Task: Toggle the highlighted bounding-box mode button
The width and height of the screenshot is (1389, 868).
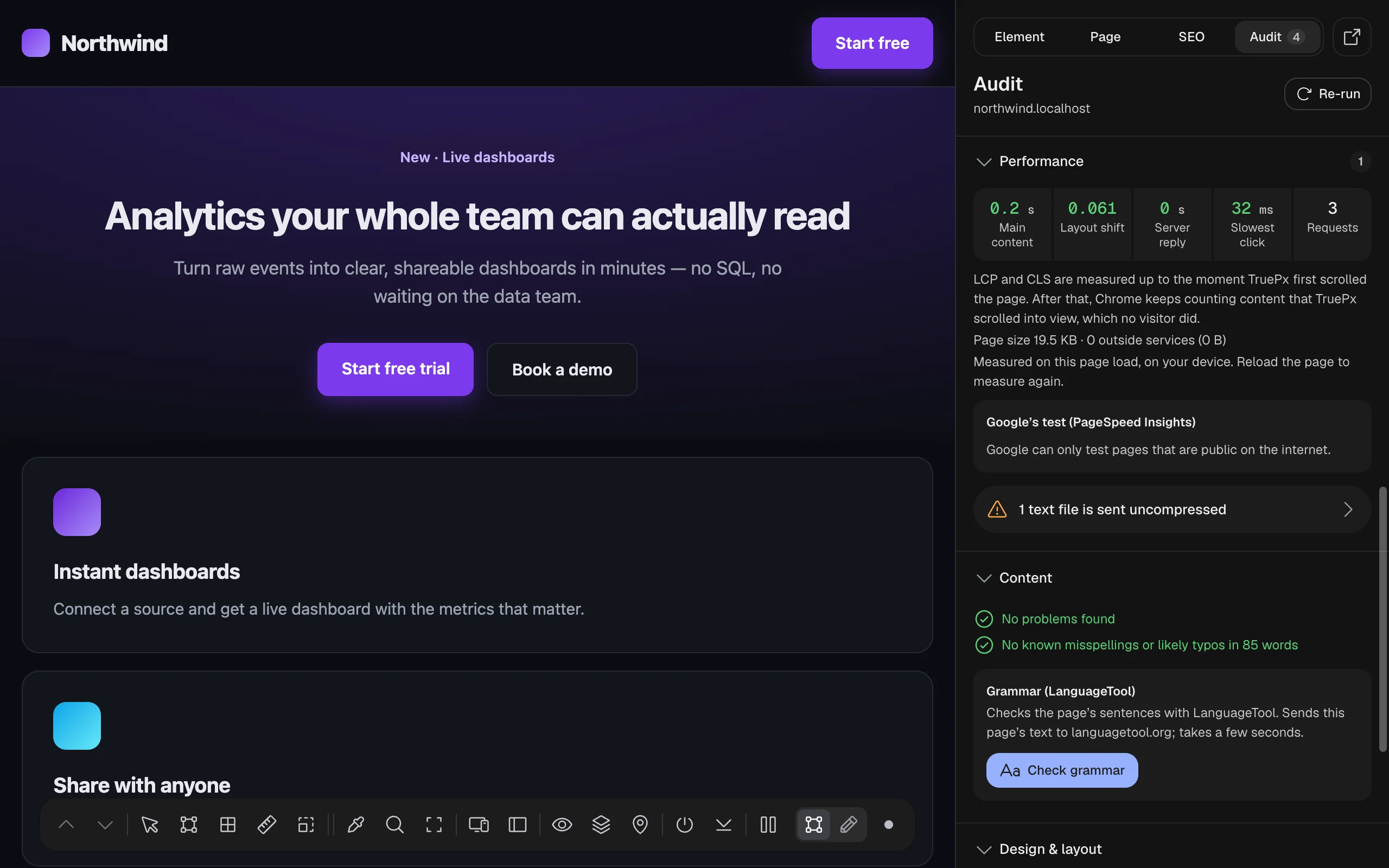Action: pyautogui.click(x=814, y=825)
